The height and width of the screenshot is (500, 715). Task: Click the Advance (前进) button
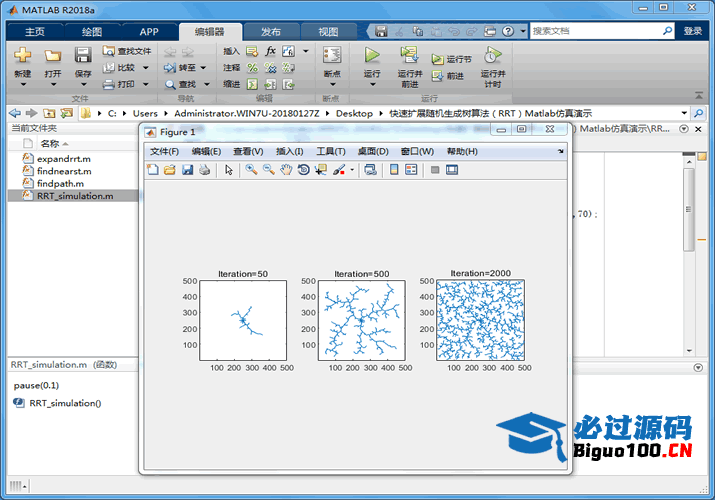pos(448,76)
